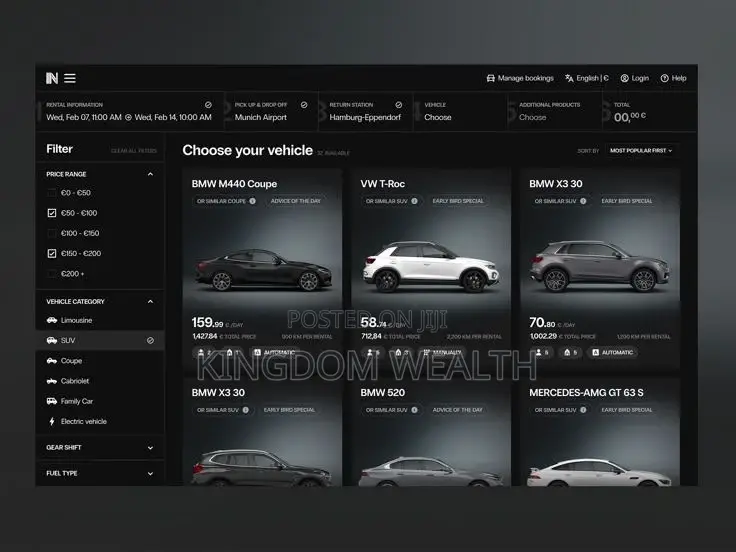Select the Electric vehicle category
This screenshot has height=552, width=736.
tap(100, 422)
